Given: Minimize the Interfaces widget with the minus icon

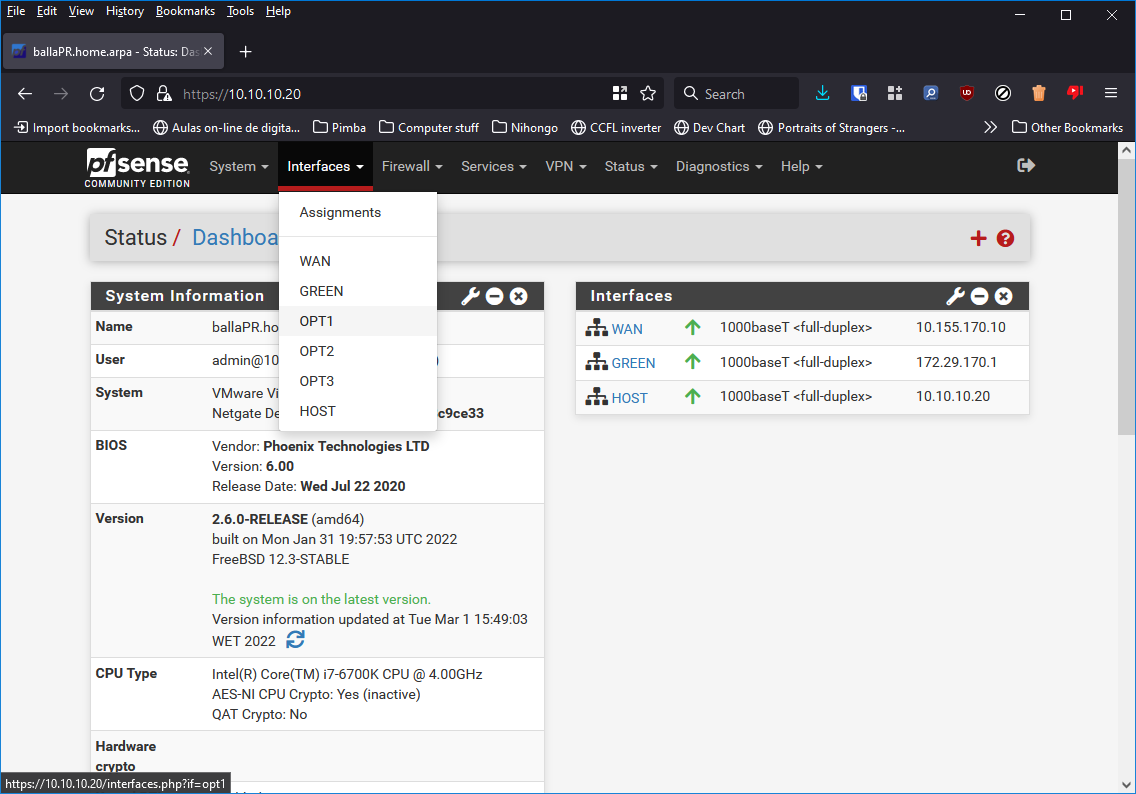Looking at the screenshot, I should [x=979, y=296].
